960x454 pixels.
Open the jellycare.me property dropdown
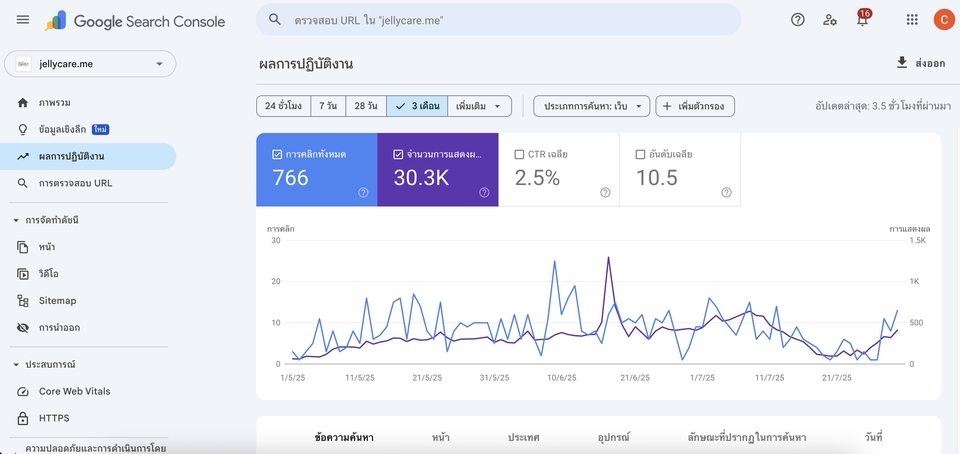coord(90,64)
